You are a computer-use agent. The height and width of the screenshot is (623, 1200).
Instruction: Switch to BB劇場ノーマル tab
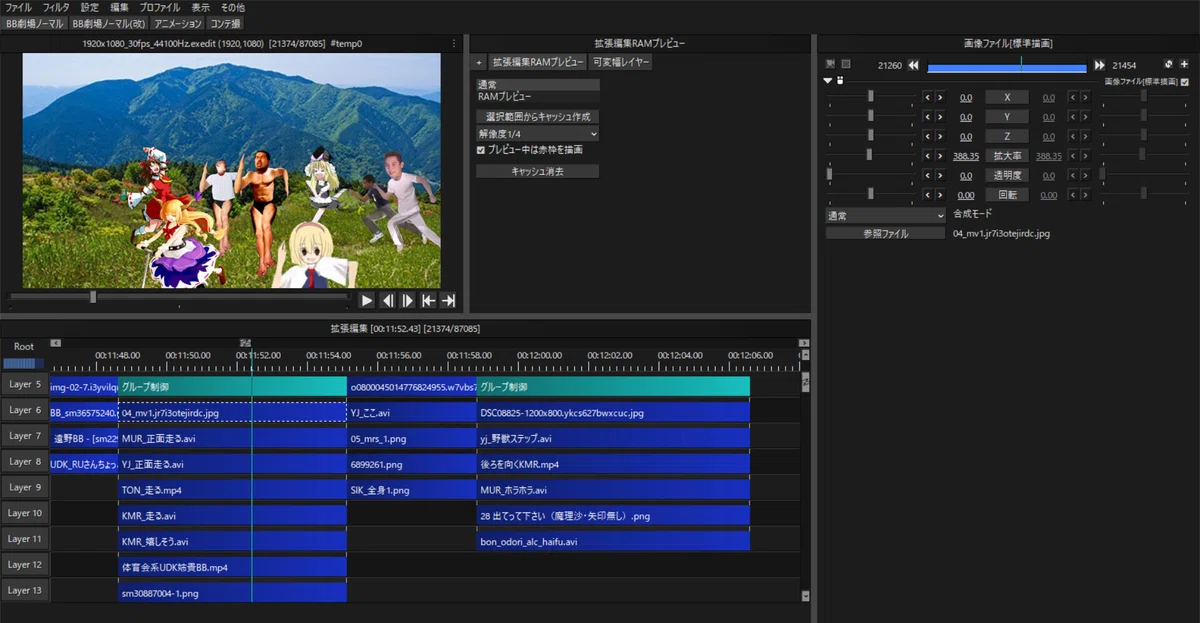tap(34, 23)
